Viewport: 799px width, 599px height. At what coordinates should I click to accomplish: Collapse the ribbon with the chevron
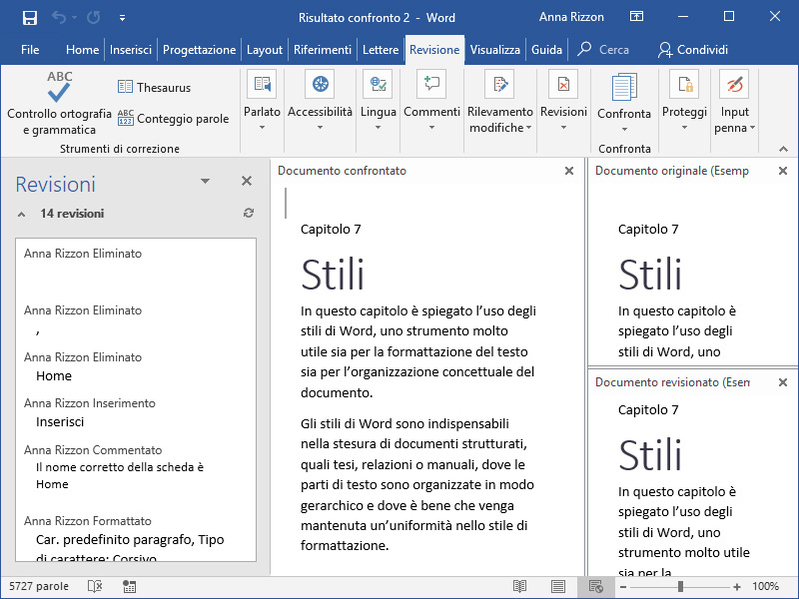(x=783, y=149)
